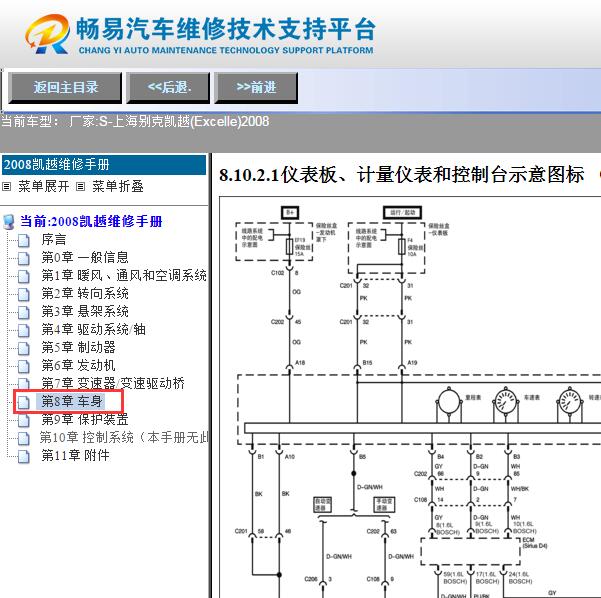This screenshot has height=598, width=601.
Task: Open 第4章 驱动系统/轴 chapter
Action: [x=94, y=329]
